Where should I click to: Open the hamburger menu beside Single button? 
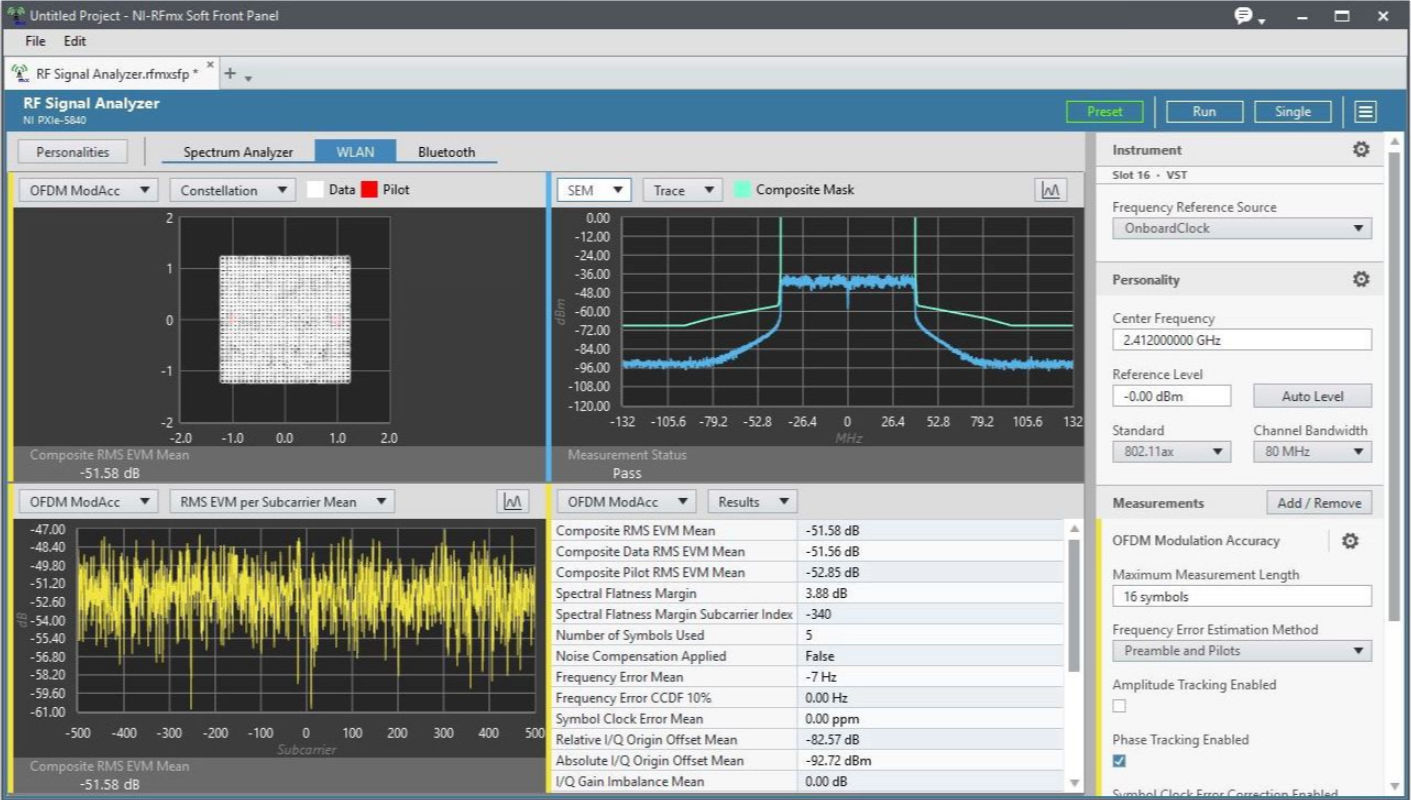1366,111
